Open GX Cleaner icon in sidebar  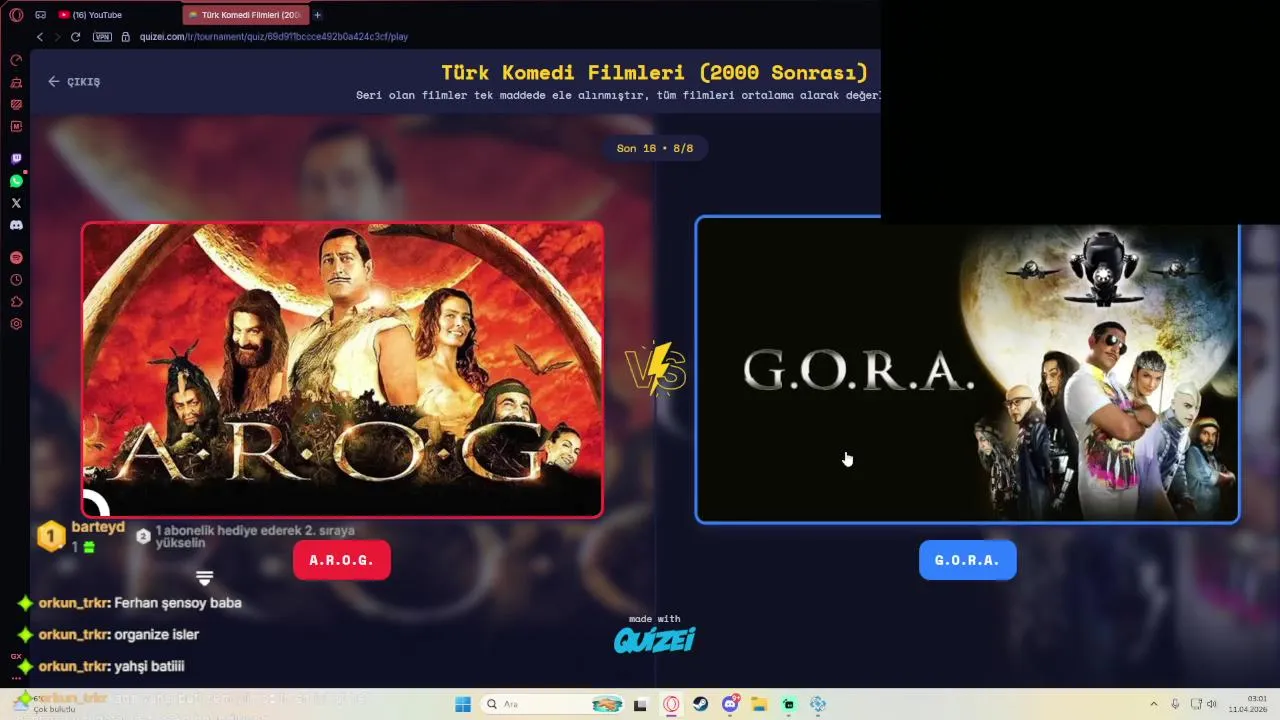coord(16,83)
